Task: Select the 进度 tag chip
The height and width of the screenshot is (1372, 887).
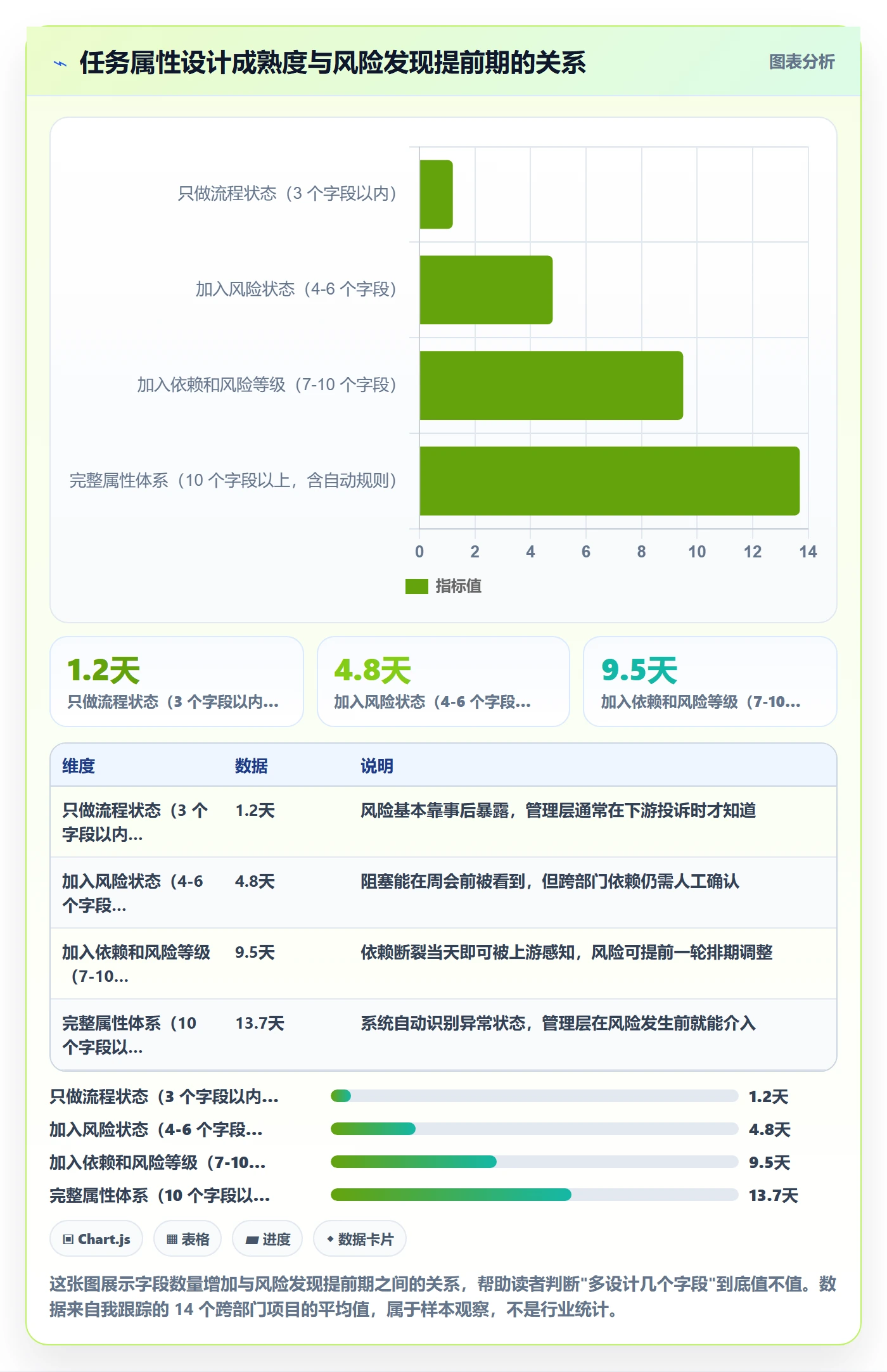Action: 267,1239
